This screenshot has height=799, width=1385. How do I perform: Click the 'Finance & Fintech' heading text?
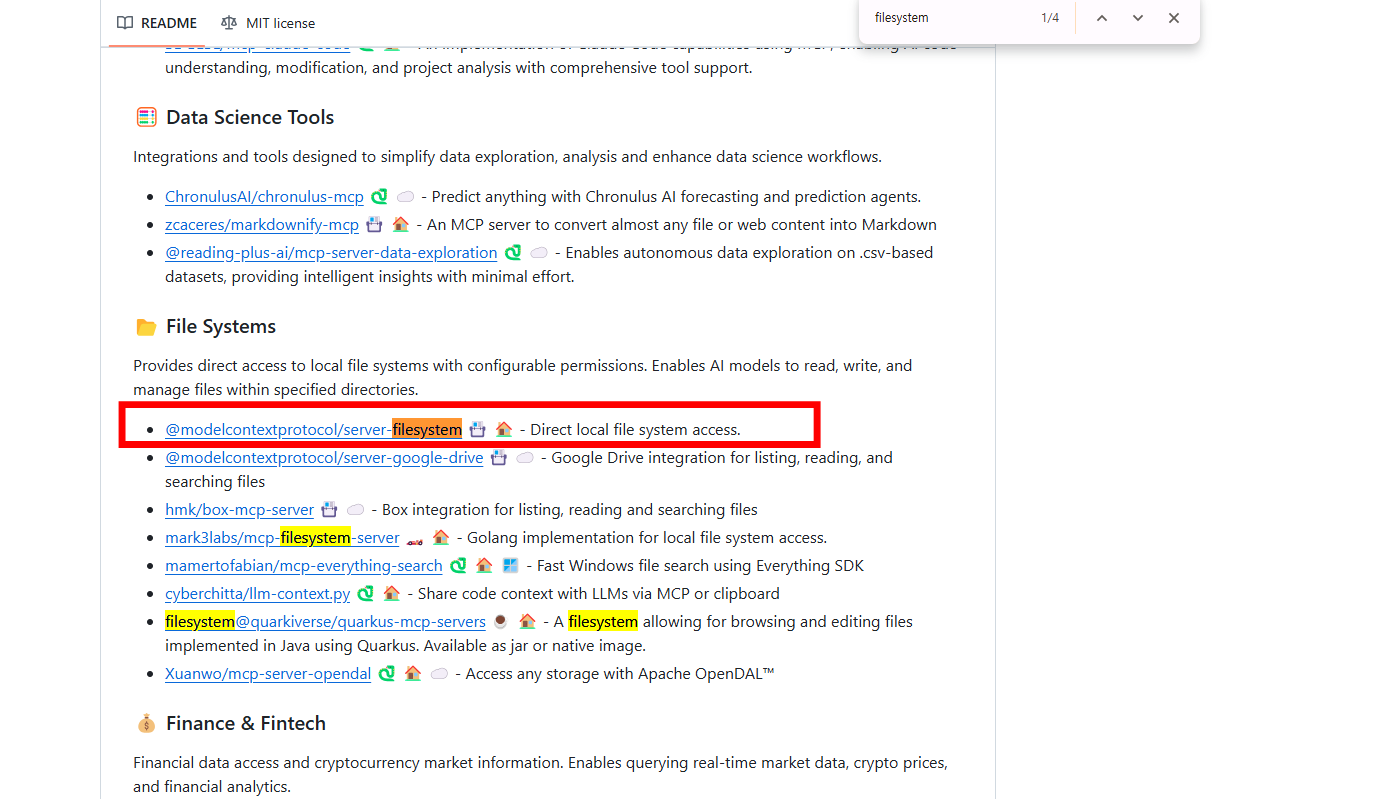click(246, 724)
